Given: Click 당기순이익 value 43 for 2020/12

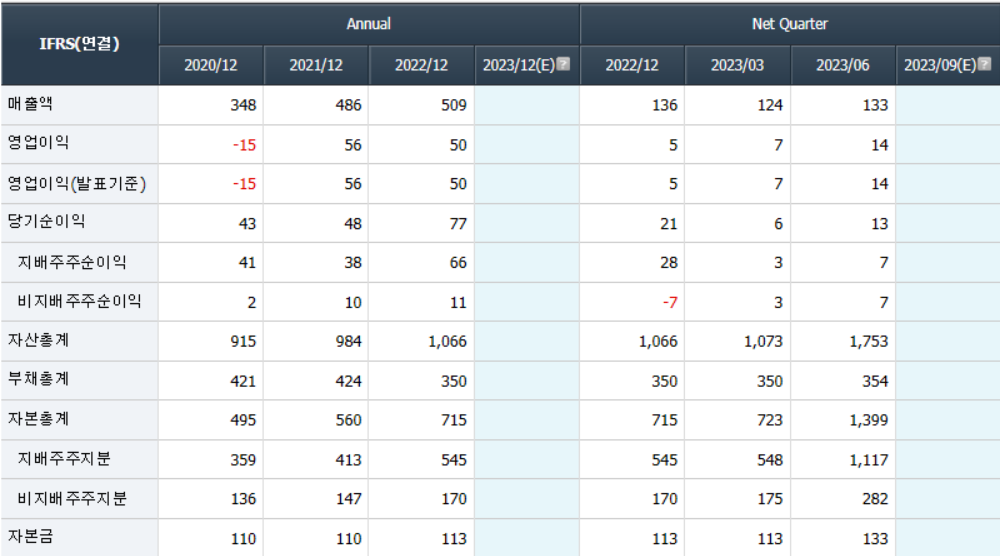Looking at the screenshot, I should coord(247,224).
